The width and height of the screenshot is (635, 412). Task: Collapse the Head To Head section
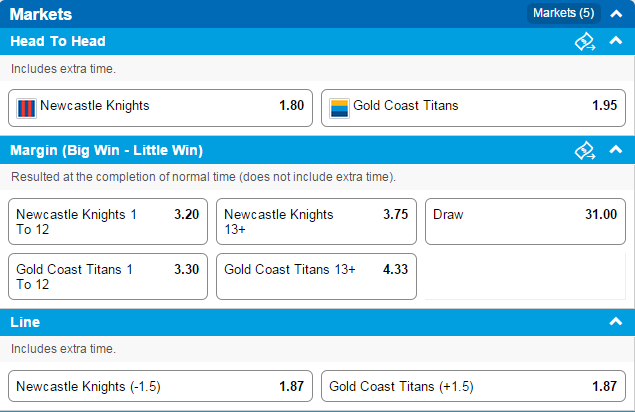(x=616, y=41)
